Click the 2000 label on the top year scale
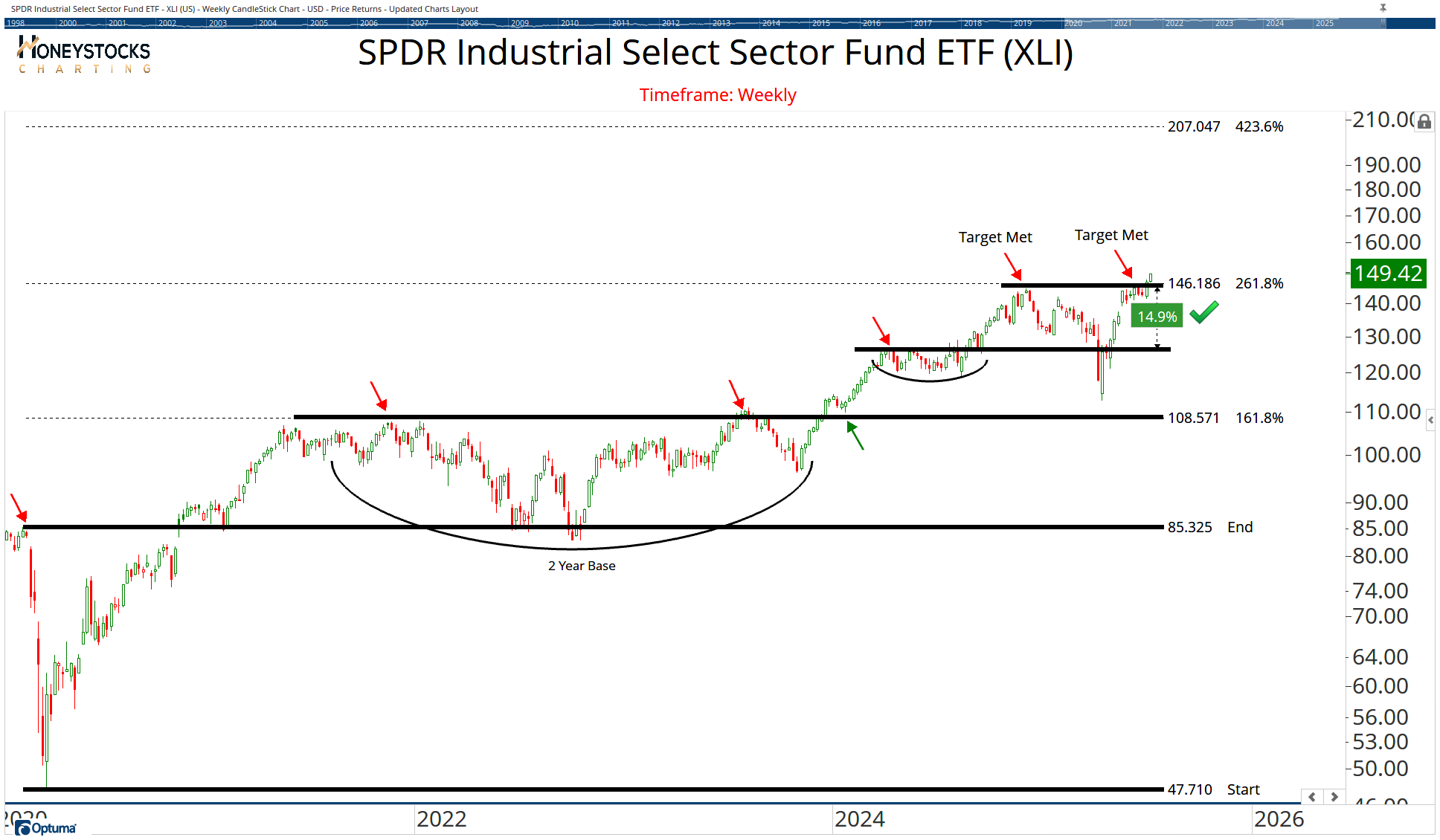 [x=67, y=23]
